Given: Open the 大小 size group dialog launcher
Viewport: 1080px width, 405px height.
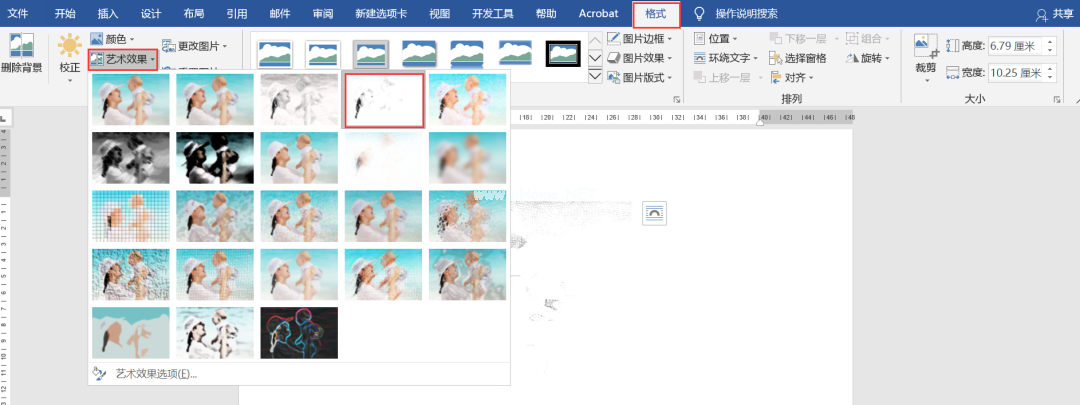Looking at the screenshot, I should (x=1057, y=100).
